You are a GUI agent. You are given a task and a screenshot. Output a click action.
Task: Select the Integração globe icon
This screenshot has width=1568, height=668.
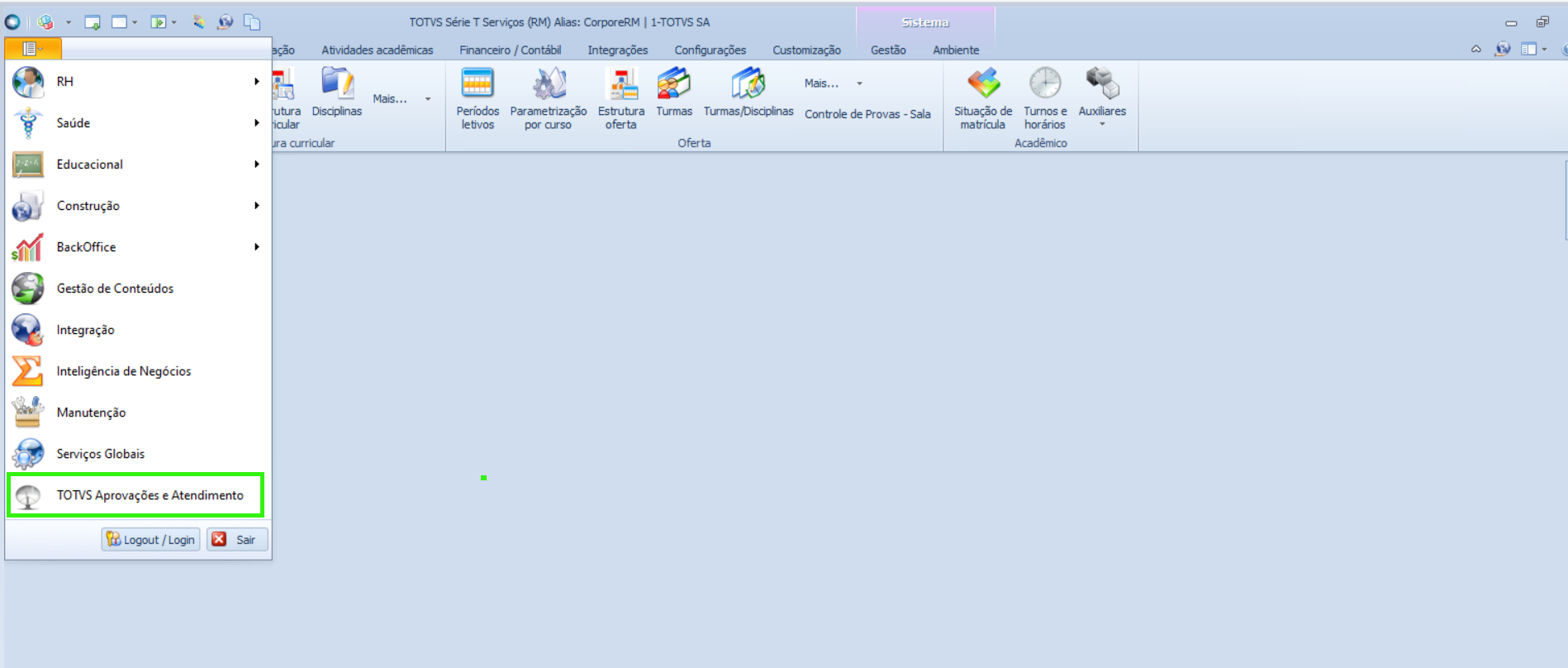coord(28,330)
